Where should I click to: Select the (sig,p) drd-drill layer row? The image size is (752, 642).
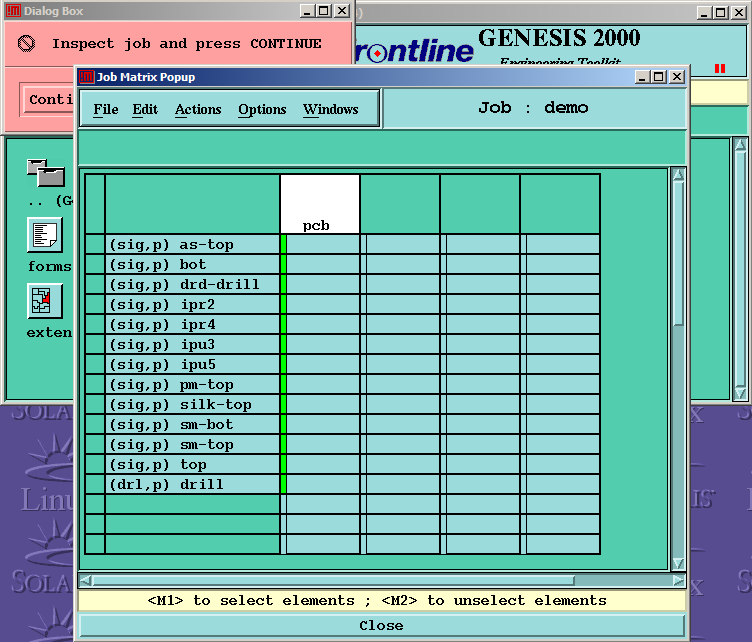click(192, 285)
